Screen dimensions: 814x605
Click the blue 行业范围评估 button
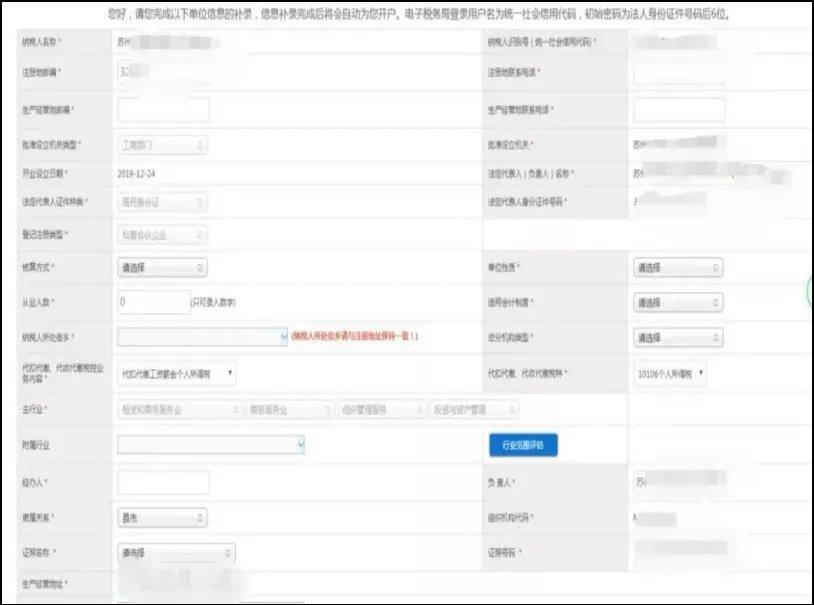(x=523, y=445)
